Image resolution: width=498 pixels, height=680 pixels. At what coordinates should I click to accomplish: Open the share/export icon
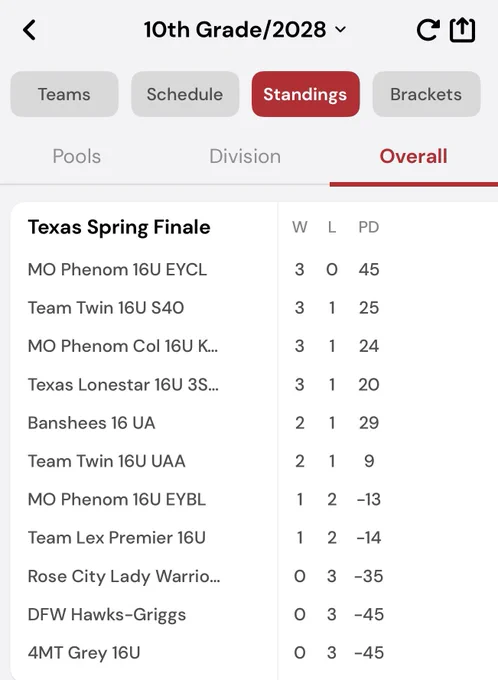tap(462, 30)
